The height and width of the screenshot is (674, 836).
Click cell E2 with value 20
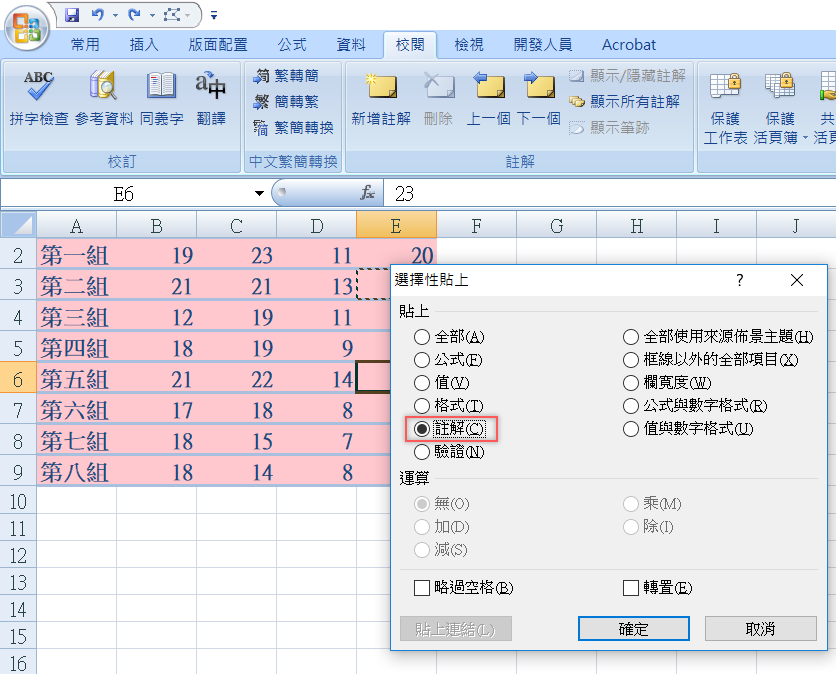coord(396,254)
